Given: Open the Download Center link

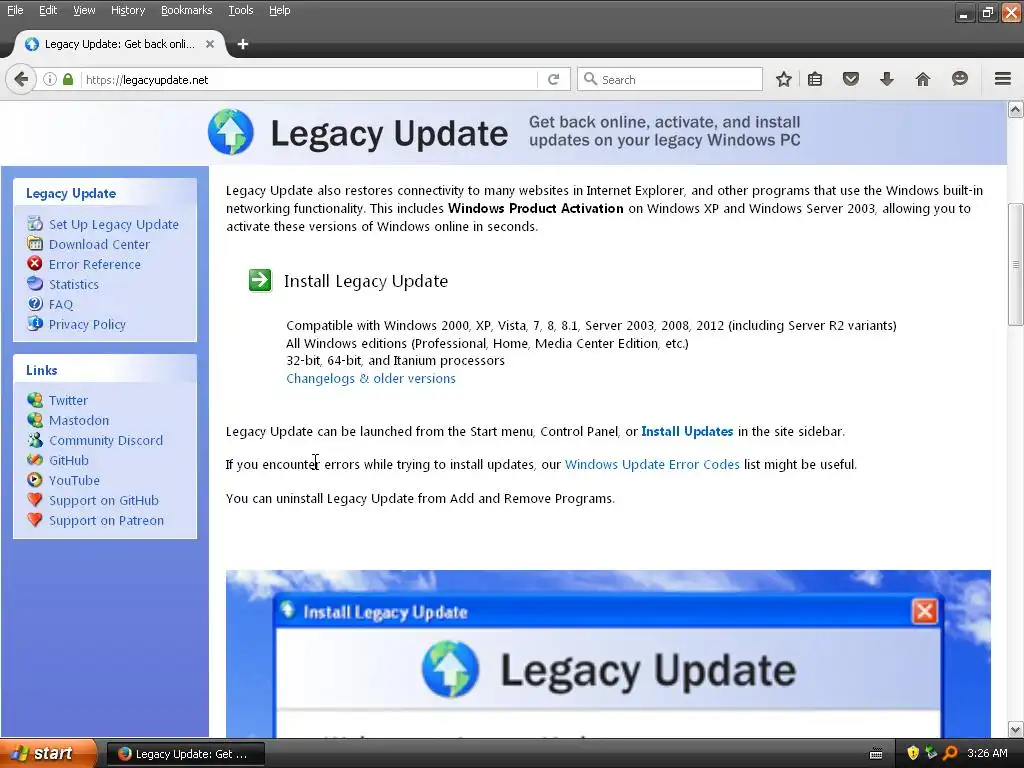Looking at the screenshot, I should [x=99, y=244].
